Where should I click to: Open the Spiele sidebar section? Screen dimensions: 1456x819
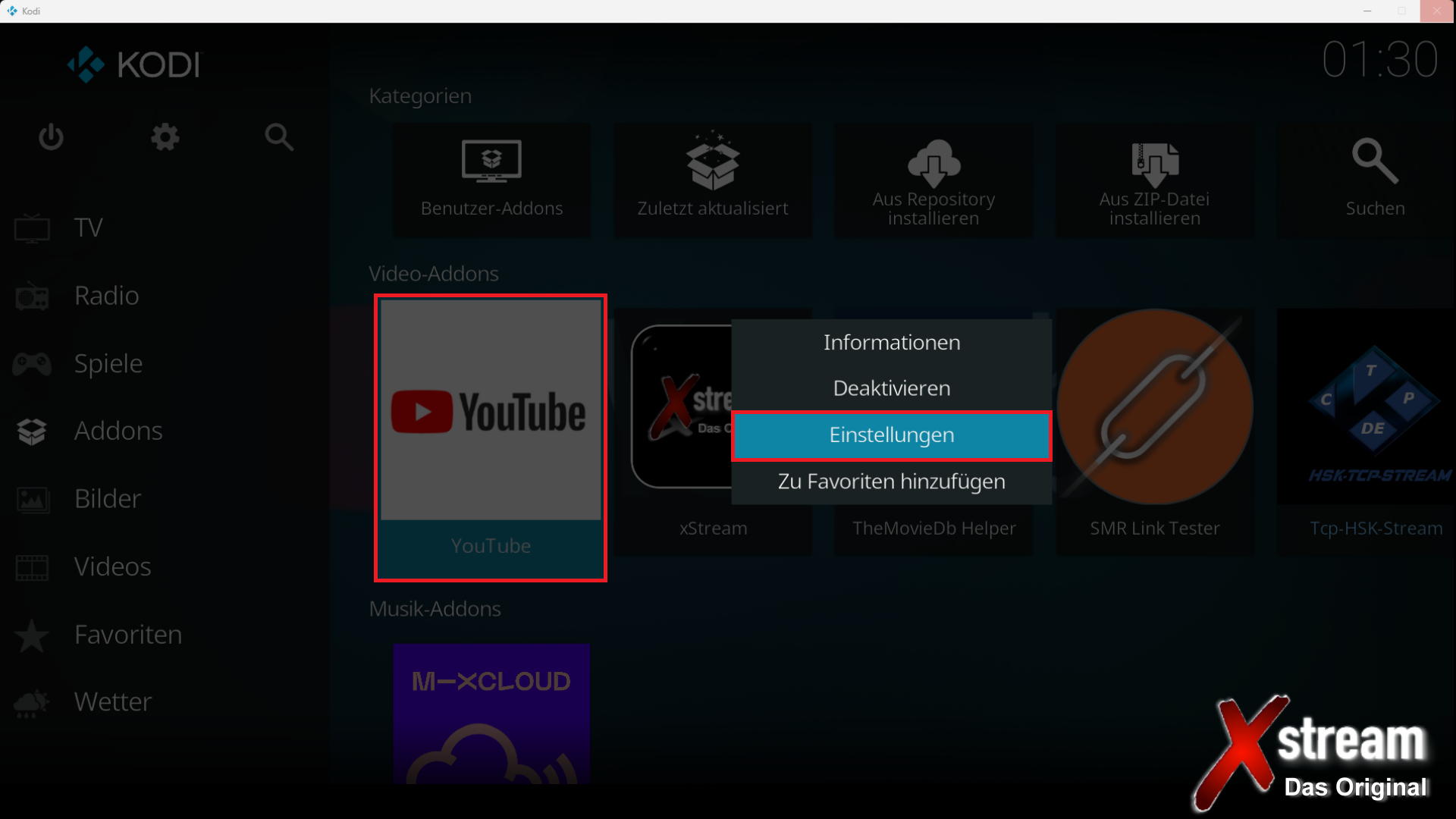(108, 363)
